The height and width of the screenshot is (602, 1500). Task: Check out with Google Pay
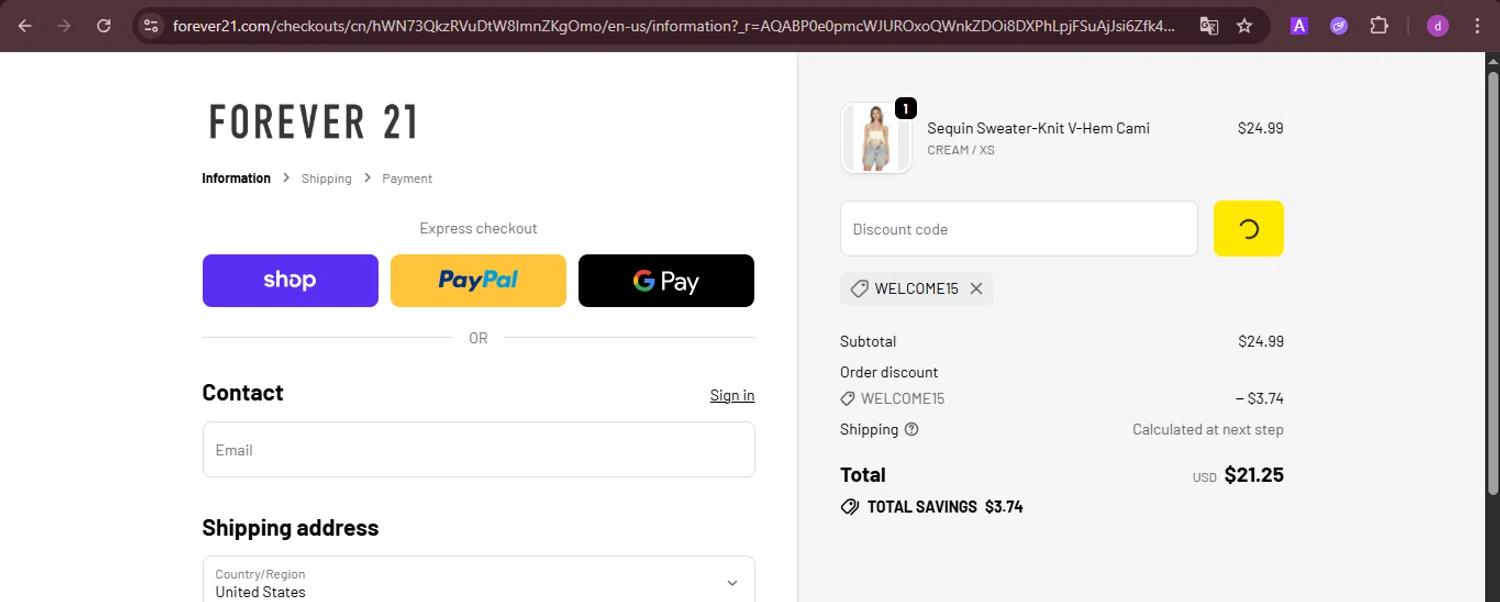pos(666,281)
